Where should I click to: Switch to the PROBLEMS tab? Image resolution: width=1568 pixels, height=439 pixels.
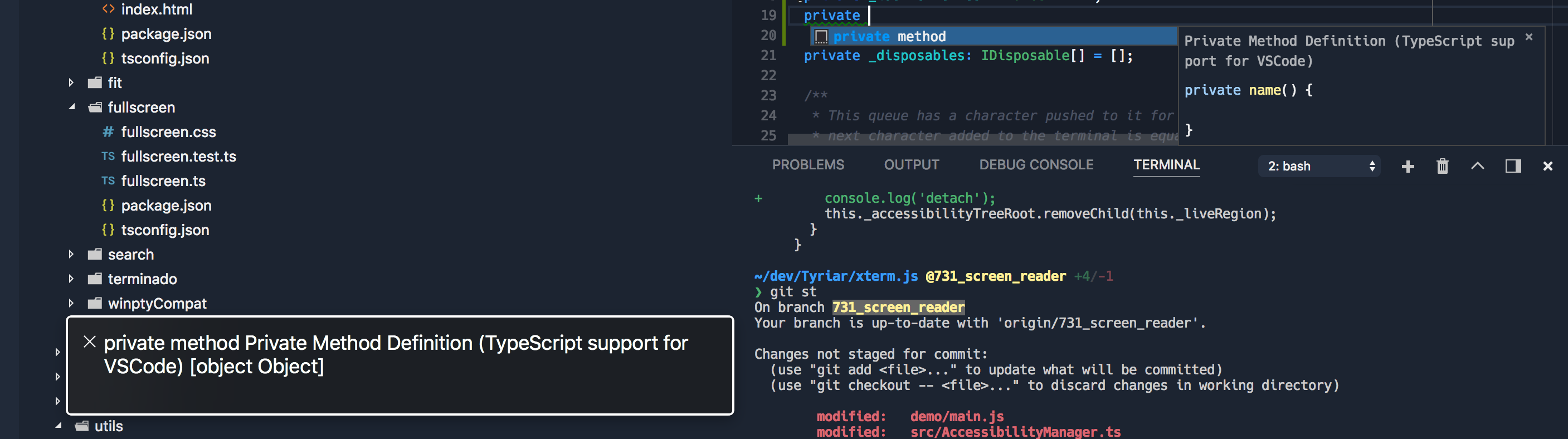(x=809, y=164)
